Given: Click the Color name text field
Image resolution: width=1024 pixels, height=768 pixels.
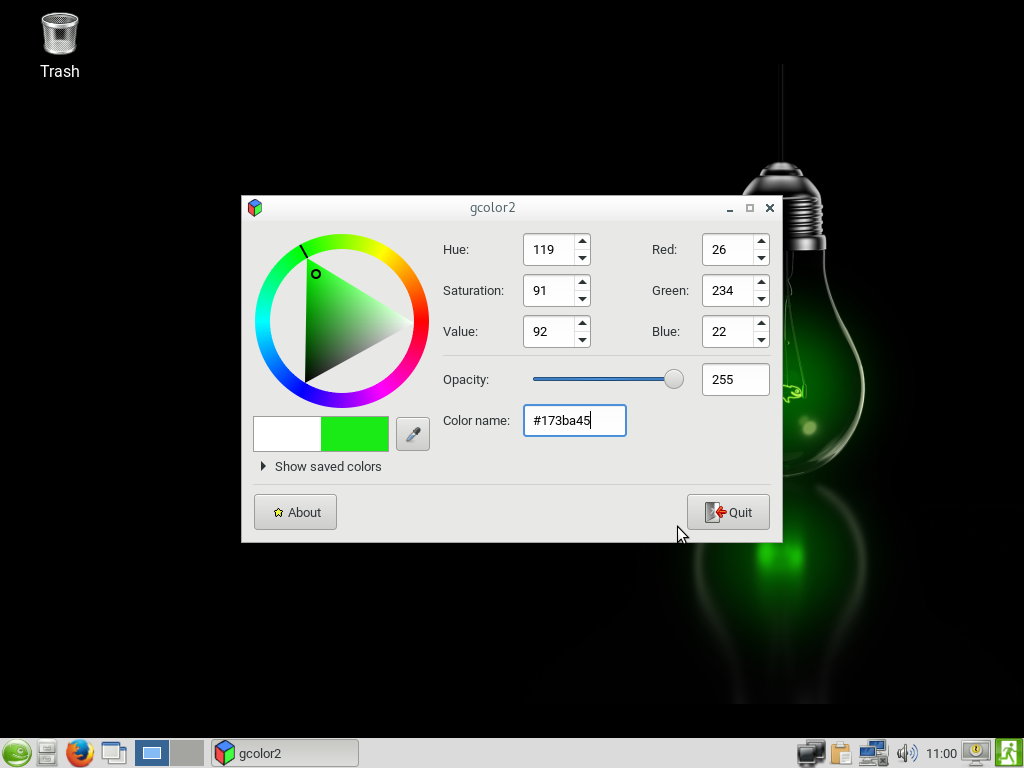Looking at the screenshot, I should coord(574,420).
